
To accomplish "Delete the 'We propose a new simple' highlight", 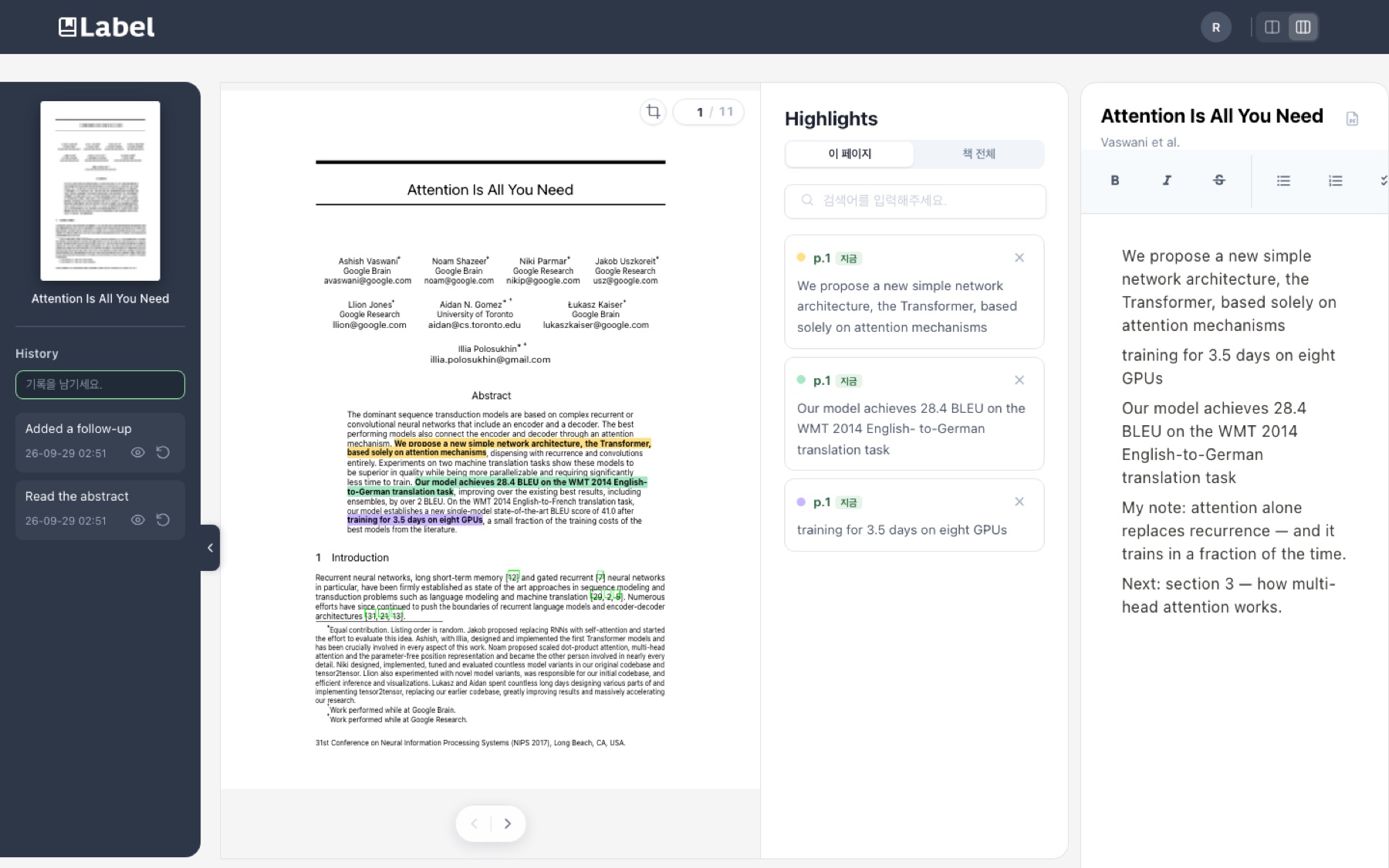I will 1019,258.
